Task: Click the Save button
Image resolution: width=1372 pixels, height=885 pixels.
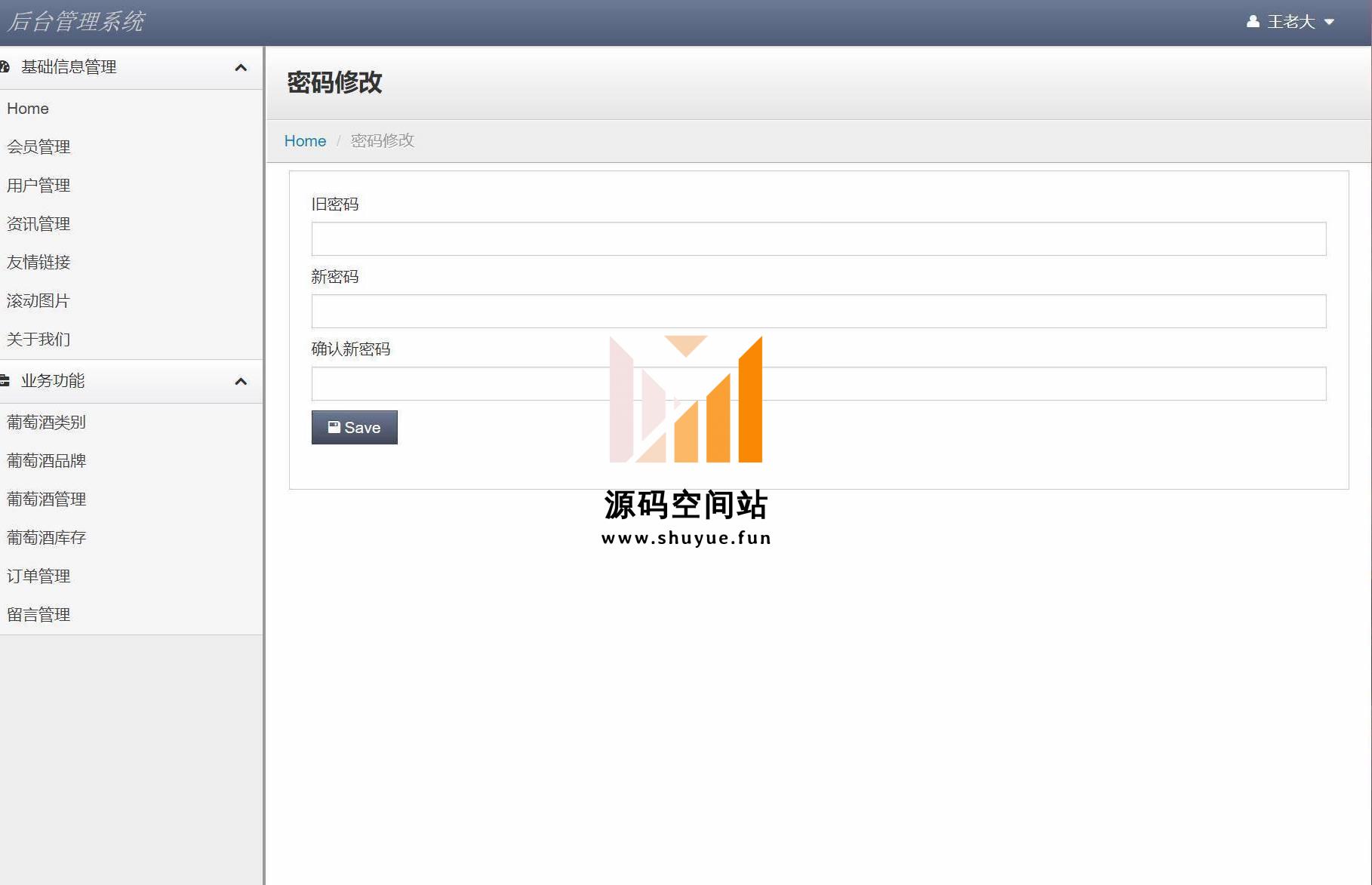Action: (x=355, y=428)
